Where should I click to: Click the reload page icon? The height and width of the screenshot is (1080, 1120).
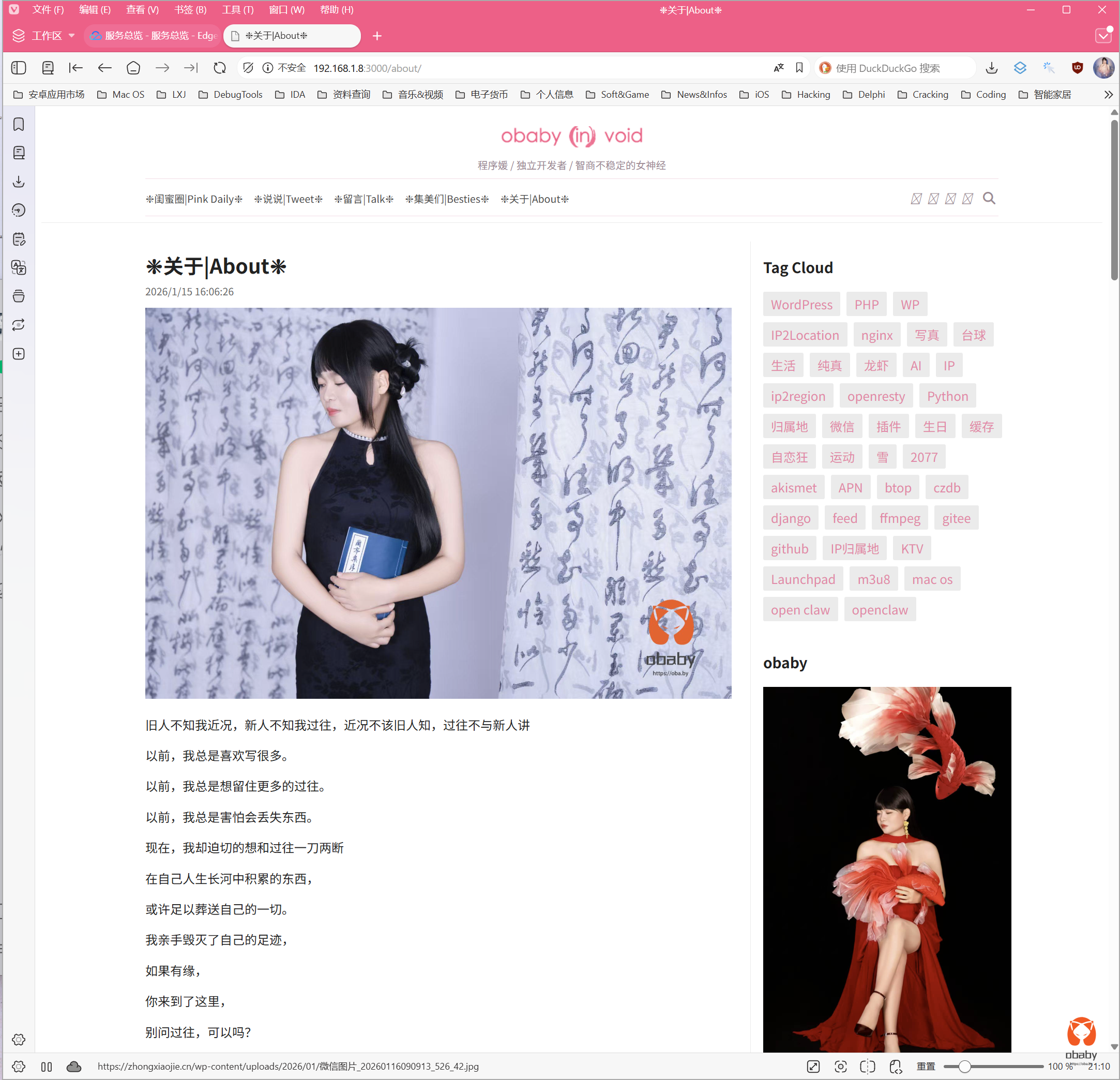coord(219,68)
